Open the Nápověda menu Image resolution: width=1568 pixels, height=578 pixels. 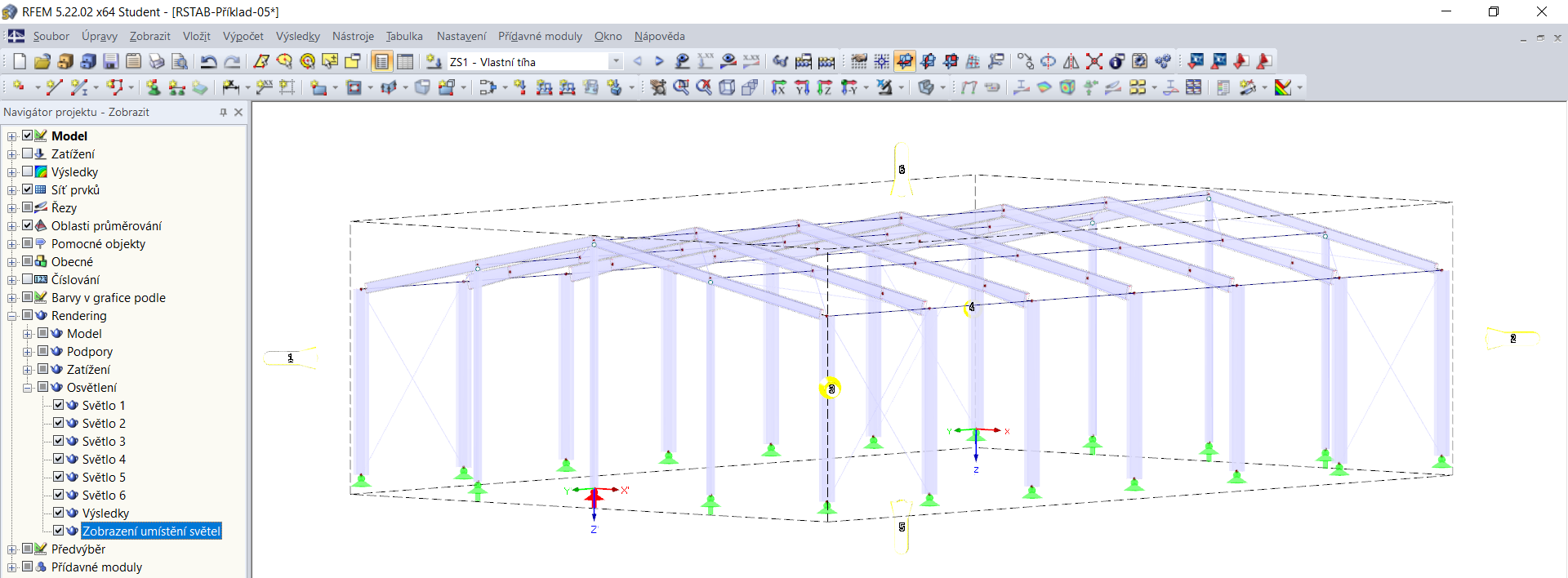pos(659,36)
